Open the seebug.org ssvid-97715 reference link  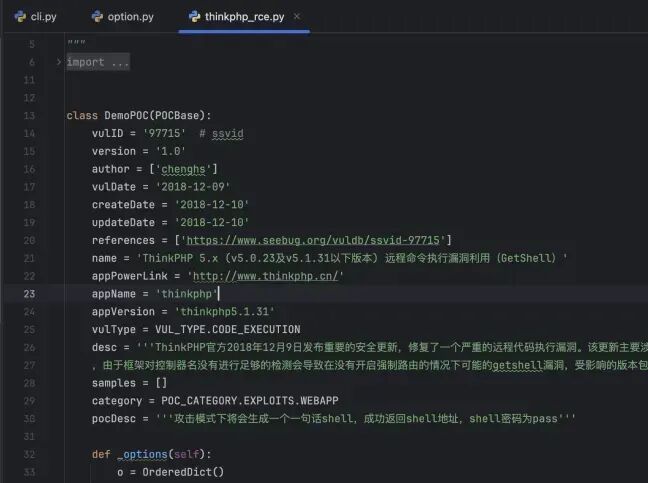pos(313,240)
